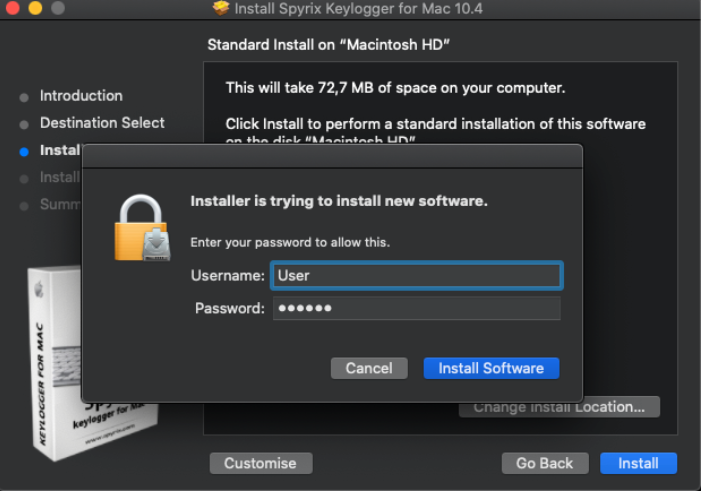
Task: Click the window title 'Install Spyrix Keylogger for Mac 10.4'
Action: coord(359,8)
